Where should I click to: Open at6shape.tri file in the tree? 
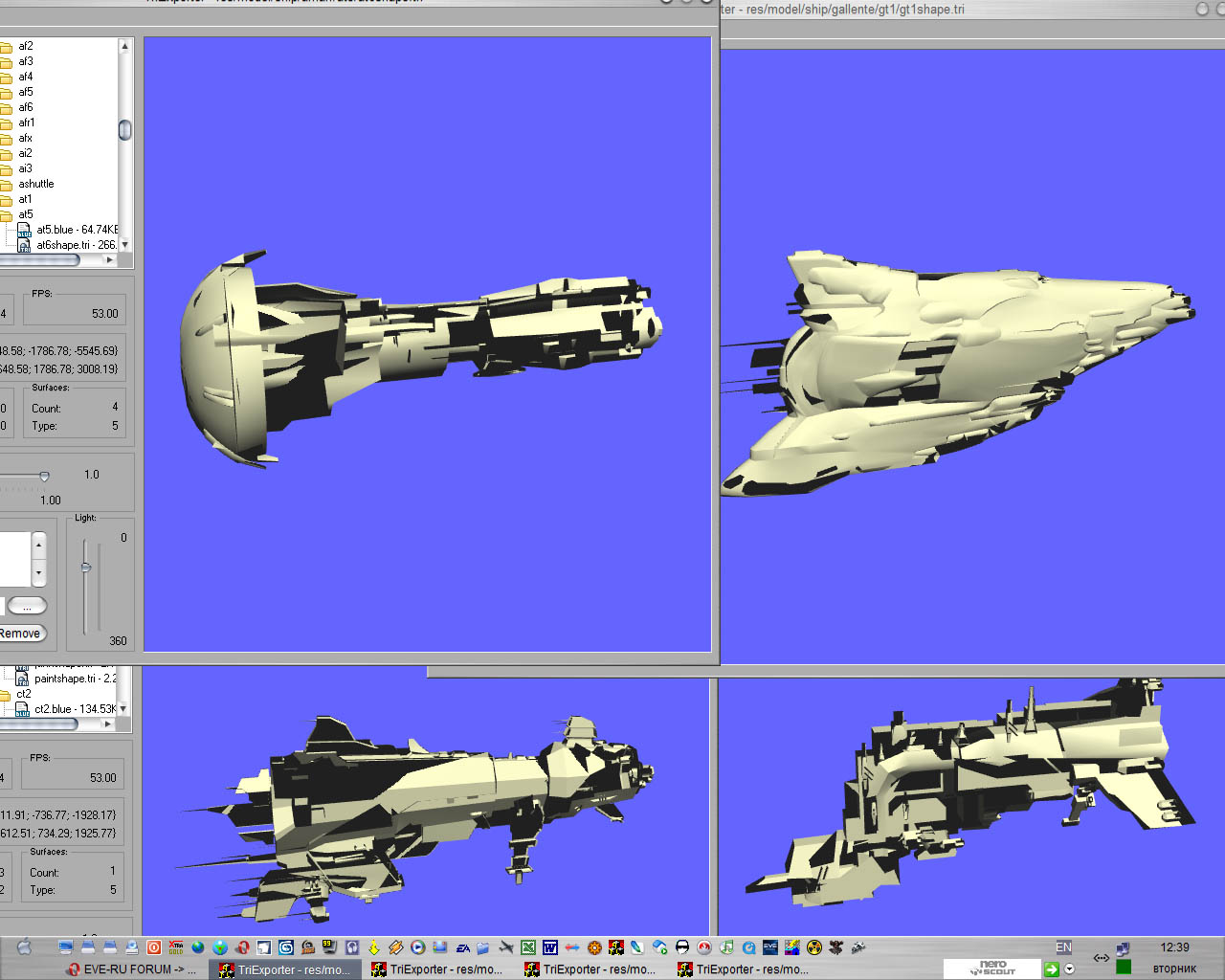pos(76,245)
